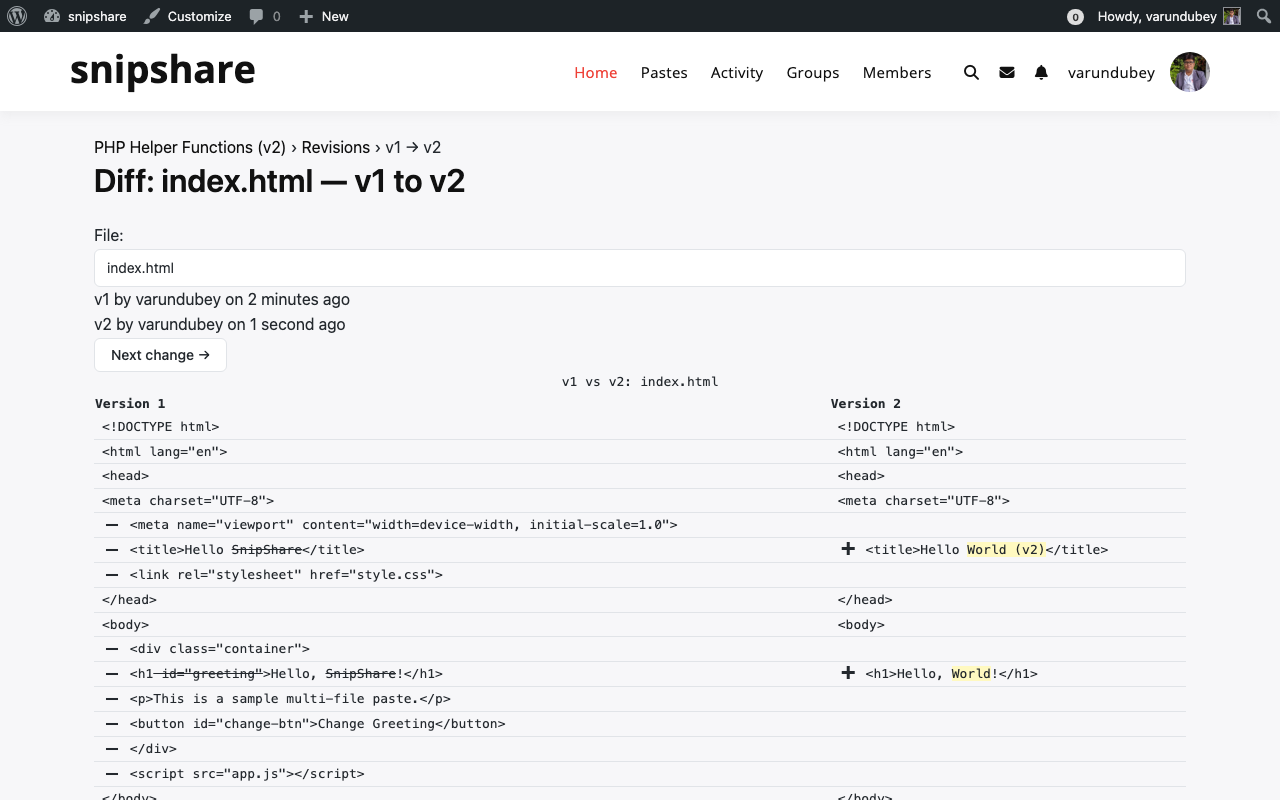This screenshot has width=1280, height=800.
Task: Open the File selector showing index.html
Action: pyautogui.click(x=640, y=268)
